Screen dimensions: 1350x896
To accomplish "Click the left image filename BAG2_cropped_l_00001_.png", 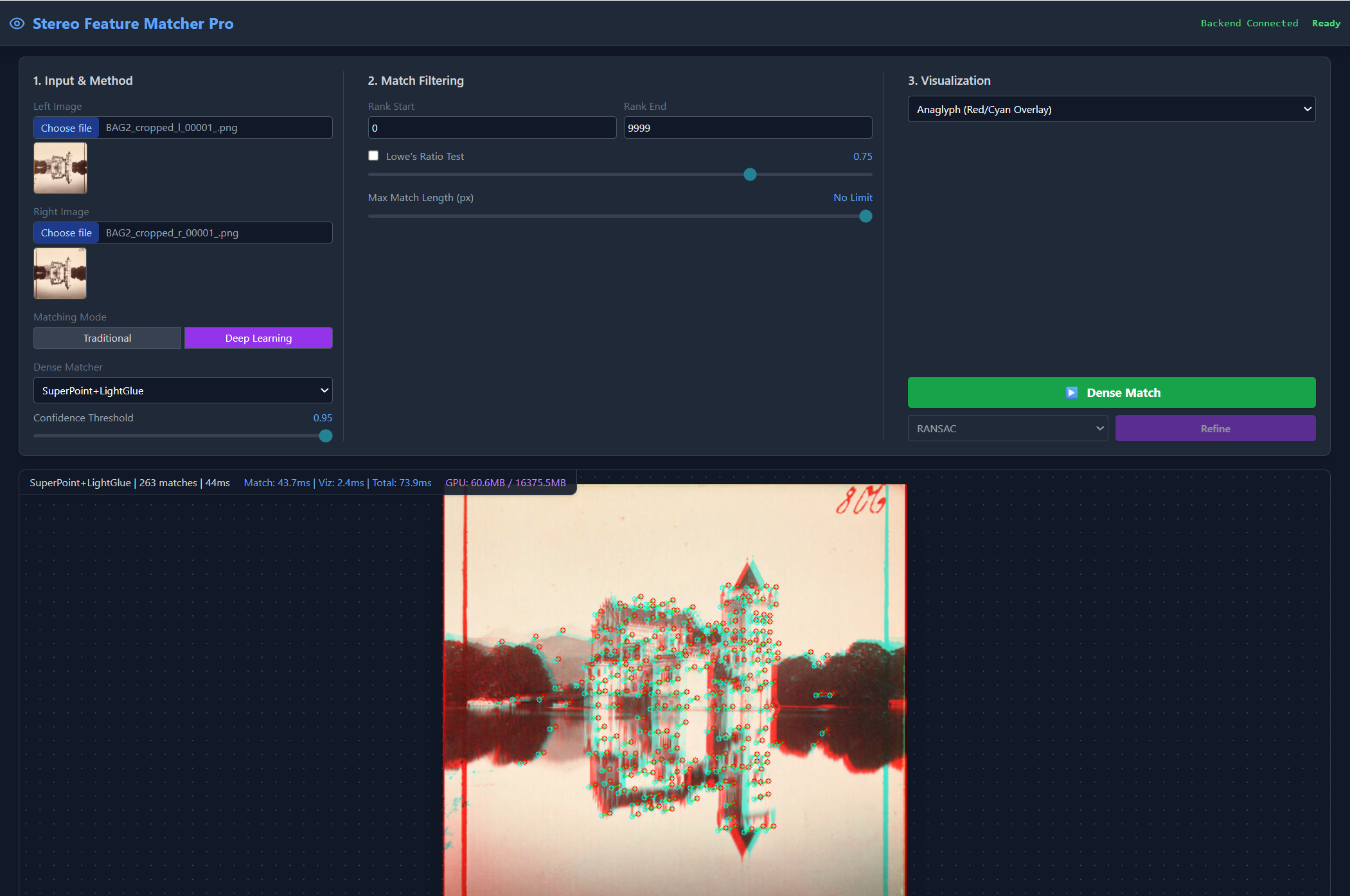I will click(x=172, y=128).
